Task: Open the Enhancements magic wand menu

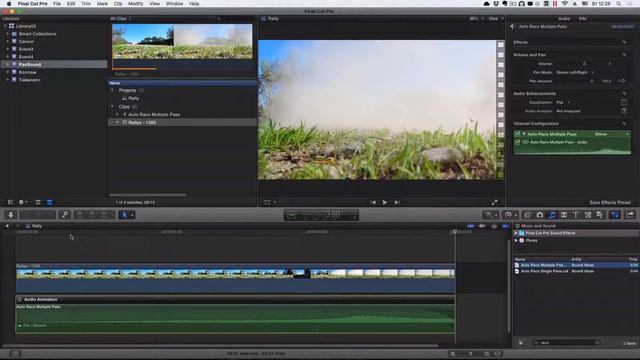Action: click(490, 215)
